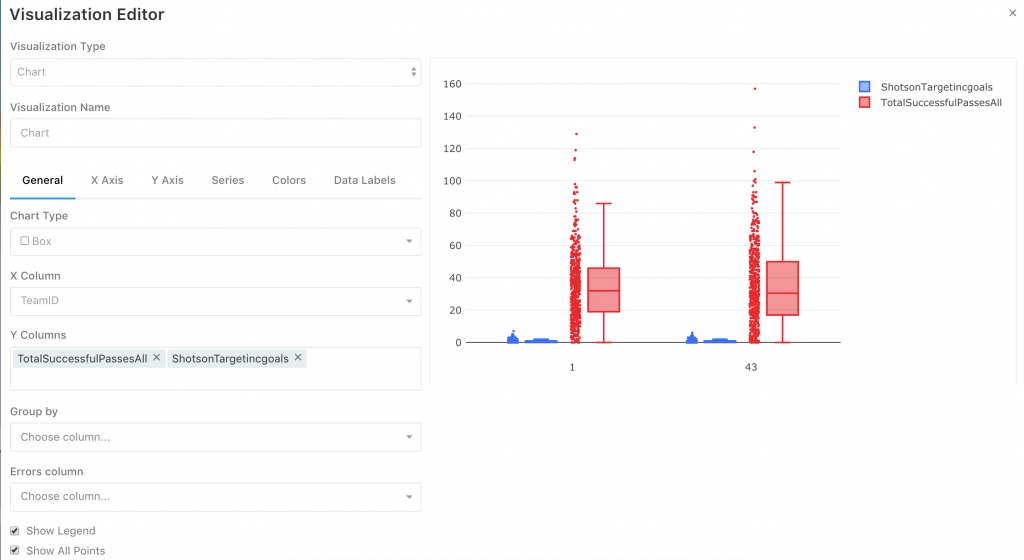Click the Visualization Name input field

point(216,133)
